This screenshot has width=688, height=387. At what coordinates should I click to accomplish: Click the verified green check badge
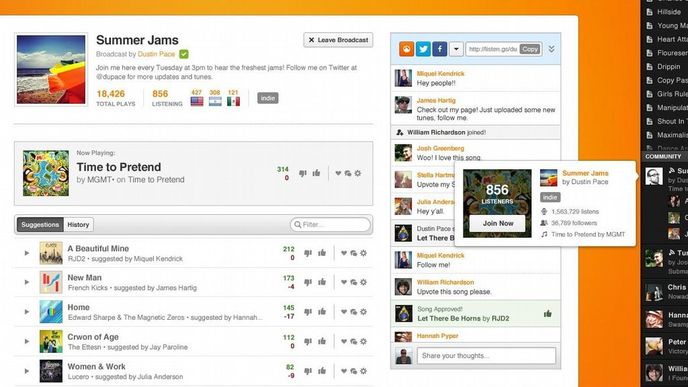click(184, 54)
